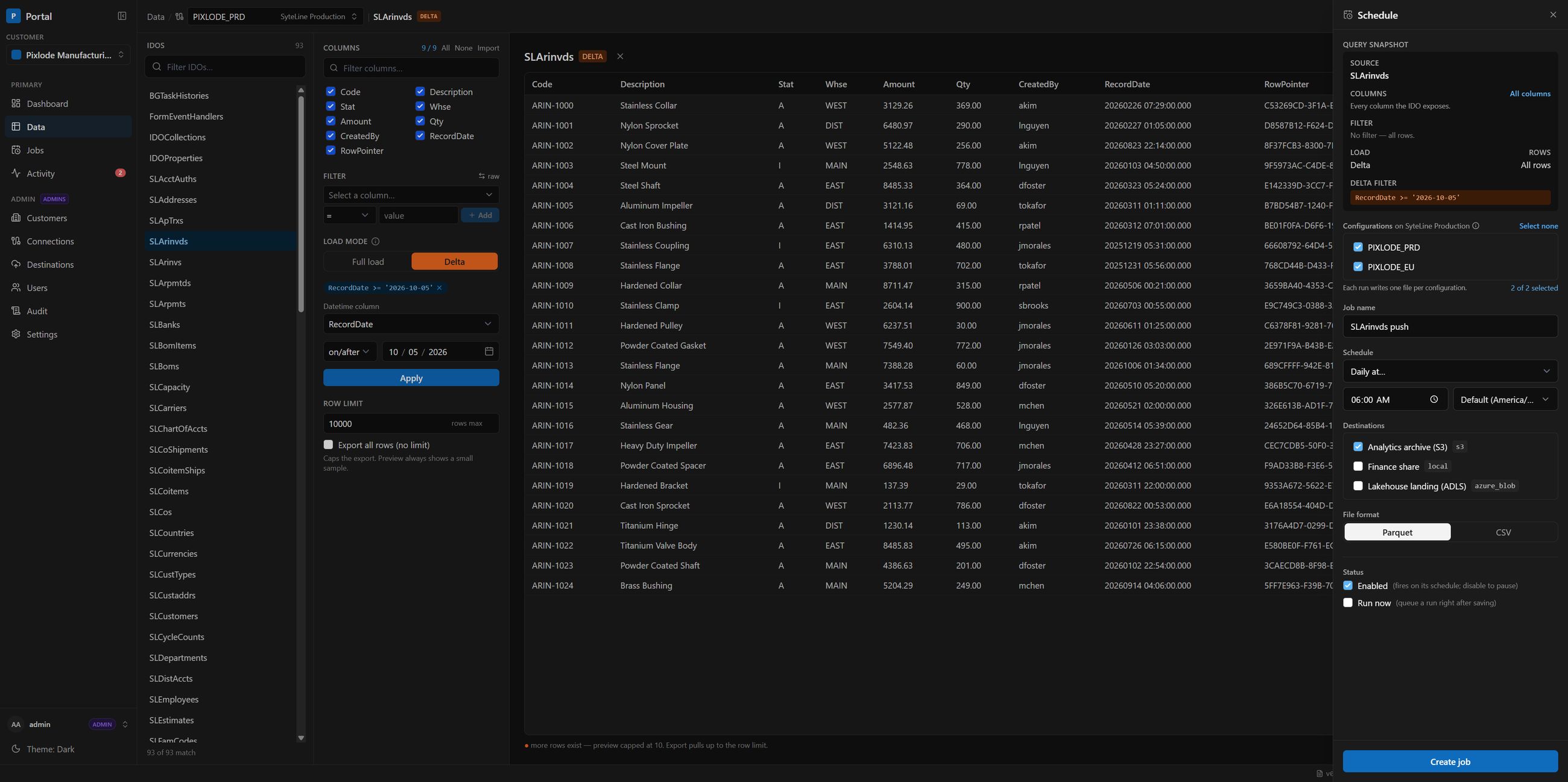Remove the RecordDate delta filter chip
This screenshot has width=1568, height=782.
pos(439,287)
